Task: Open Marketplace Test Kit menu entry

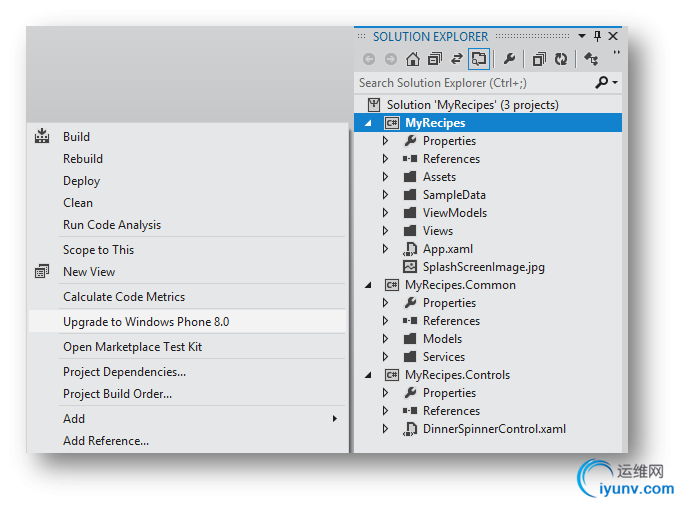Action: (x=189, y=347)
